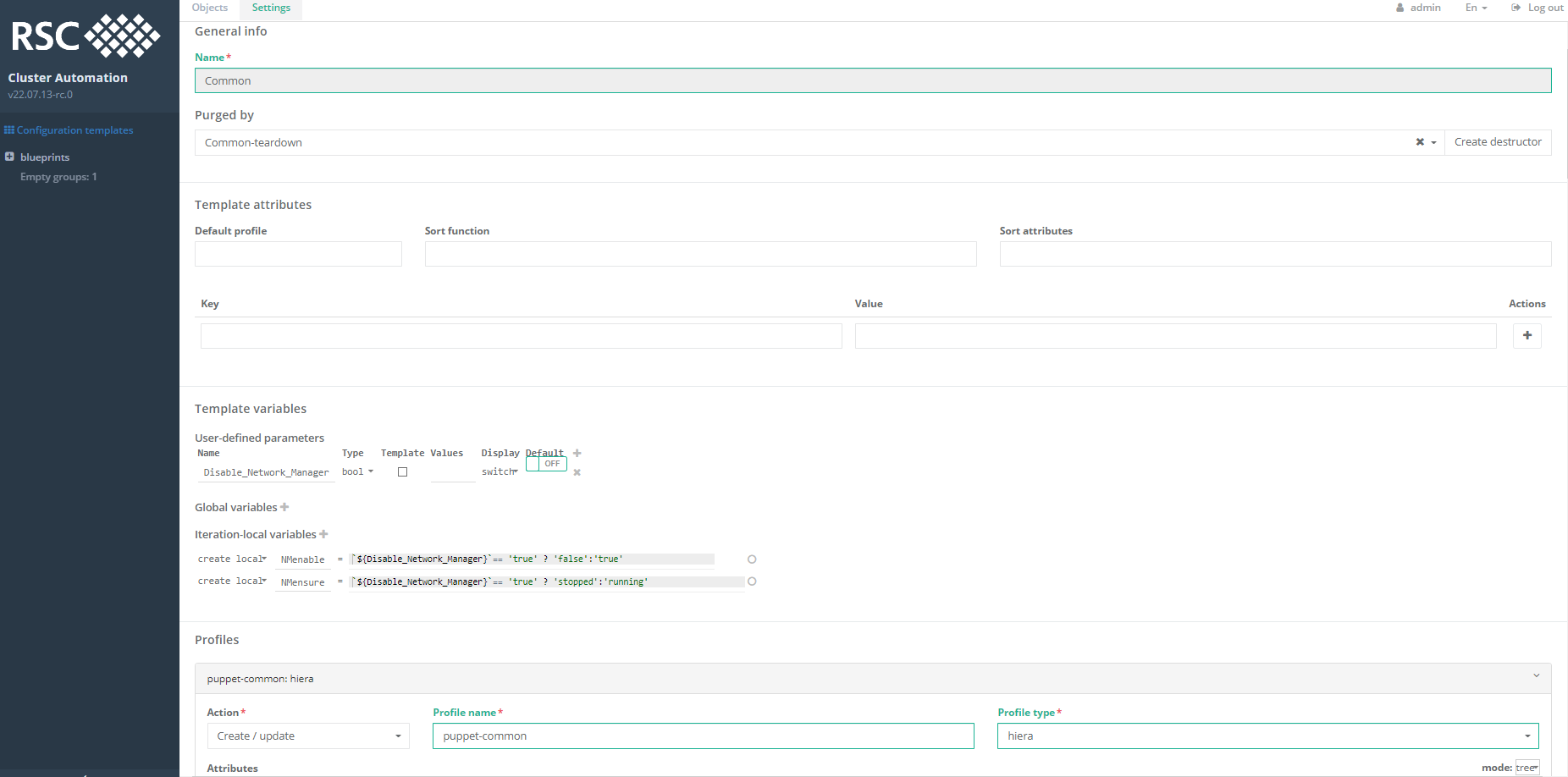
Task: Edit the NMensure expression with 'stopped':'running'
Action: (x=547, y=581)
